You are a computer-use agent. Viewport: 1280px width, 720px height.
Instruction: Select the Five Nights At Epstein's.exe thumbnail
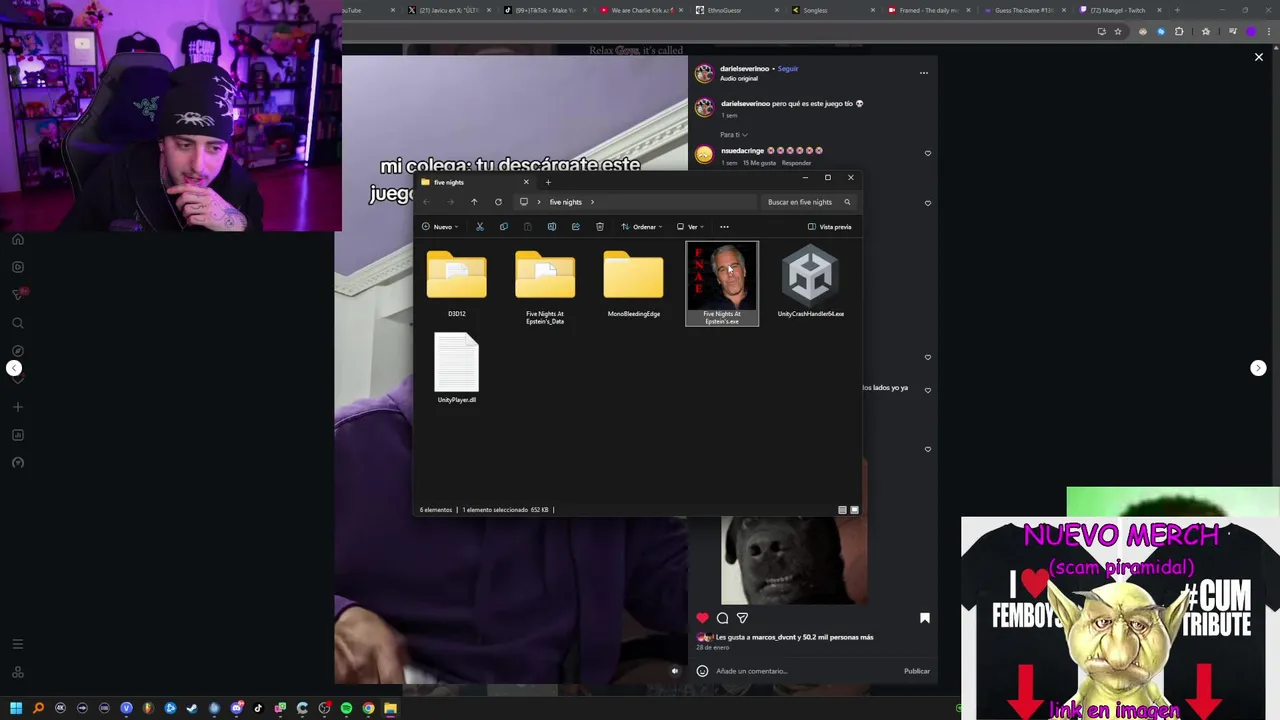(x=722, y=283)
